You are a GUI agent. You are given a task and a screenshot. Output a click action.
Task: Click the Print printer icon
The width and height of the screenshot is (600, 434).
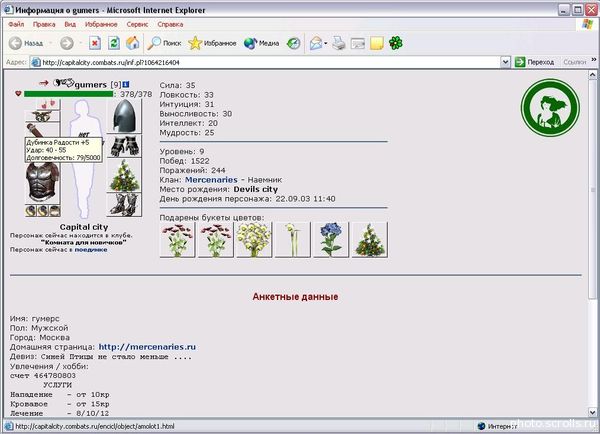point(339,43)
